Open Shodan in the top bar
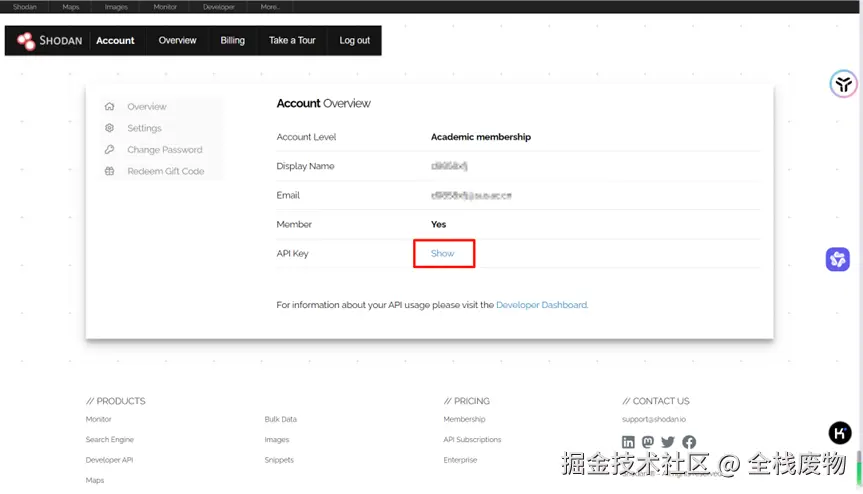The width and height of the screenshot is (863, 494). pos(25,7)
